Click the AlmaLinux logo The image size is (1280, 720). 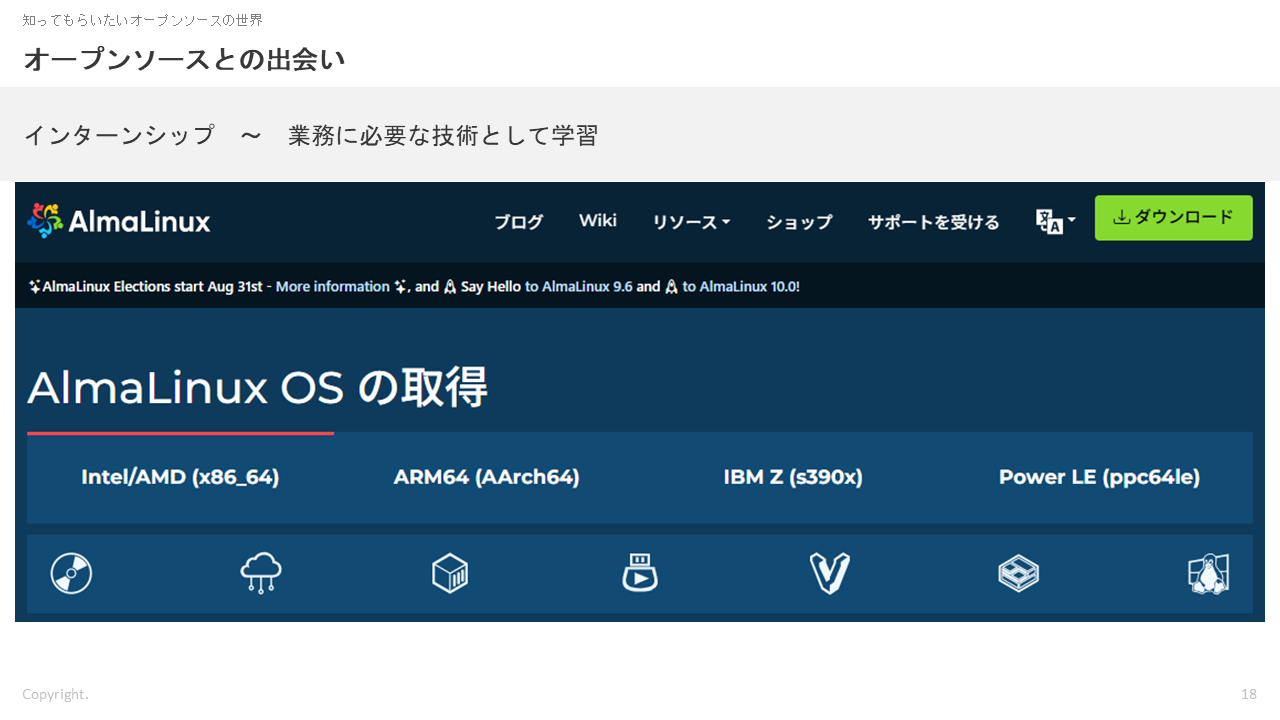[119, 221]
